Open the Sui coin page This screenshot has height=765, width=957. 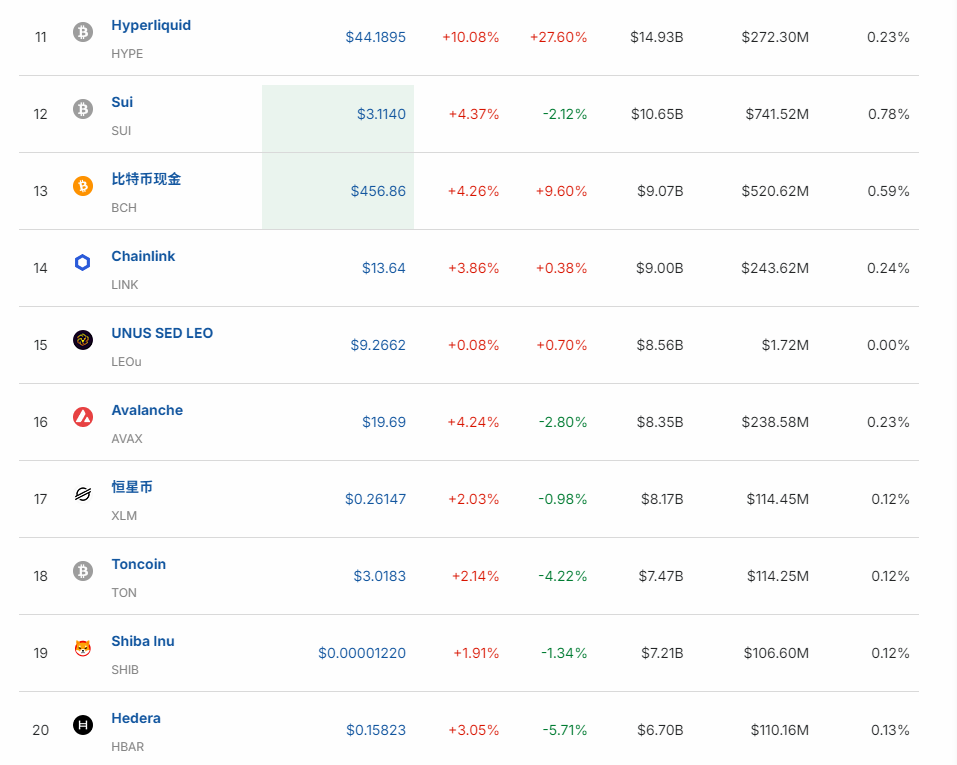(122, 102)
